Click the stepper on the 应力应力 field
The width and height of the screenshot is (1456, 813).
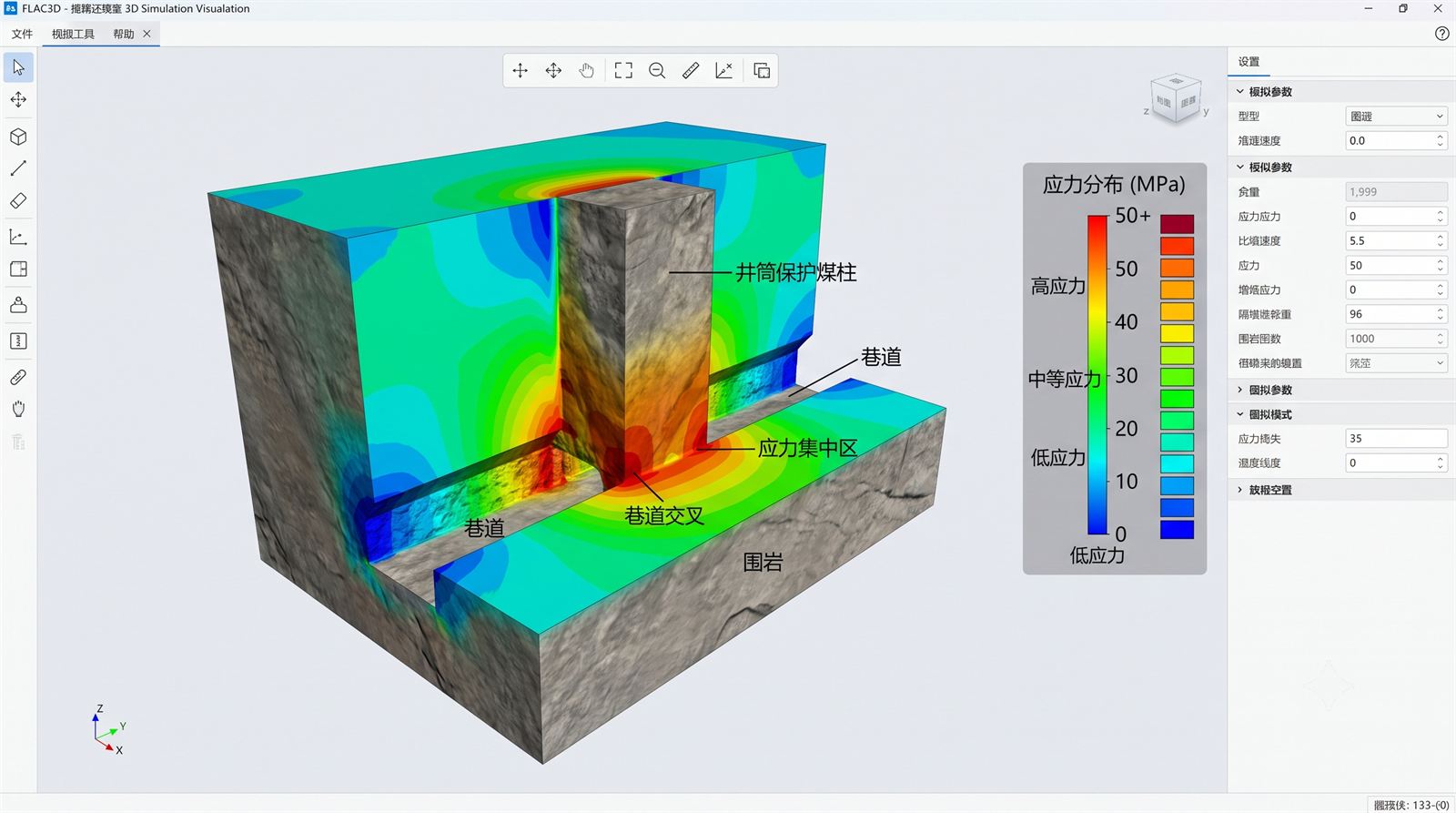pos(1440,217)
